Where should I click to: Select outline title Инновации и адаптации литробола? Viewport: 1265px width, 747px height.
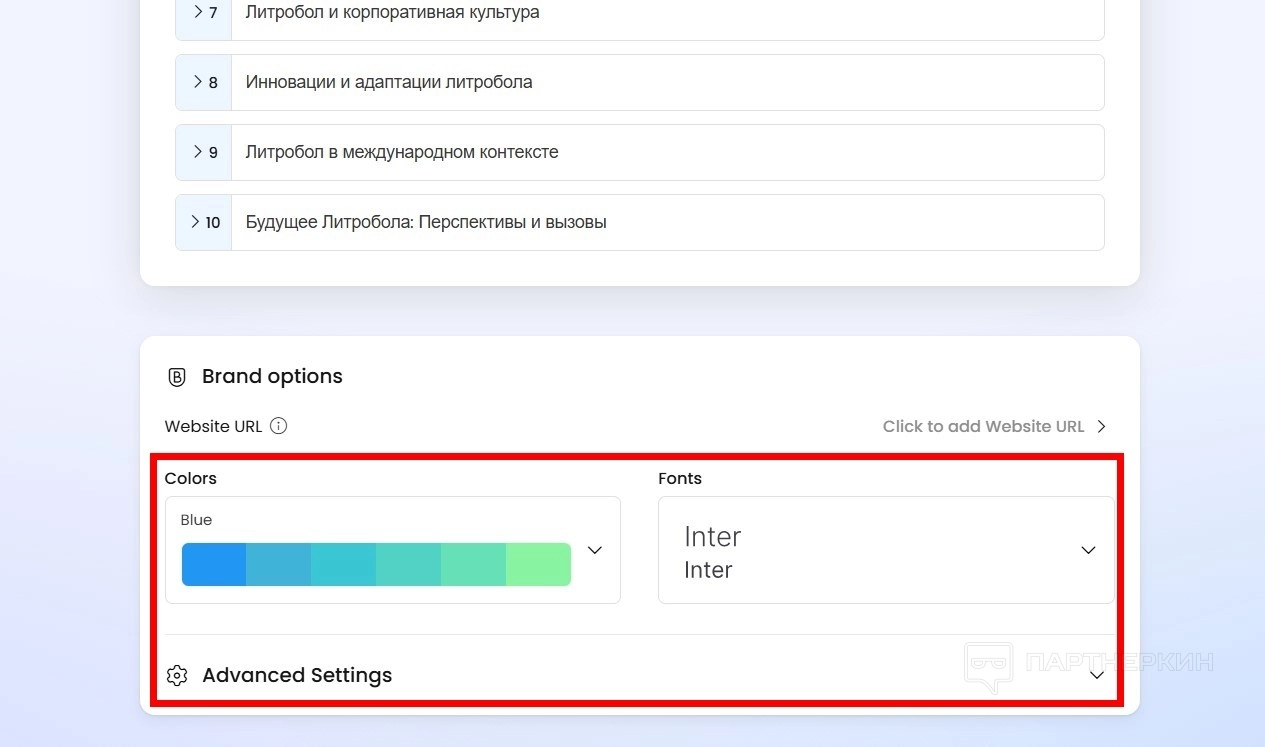tap(389, 82)
